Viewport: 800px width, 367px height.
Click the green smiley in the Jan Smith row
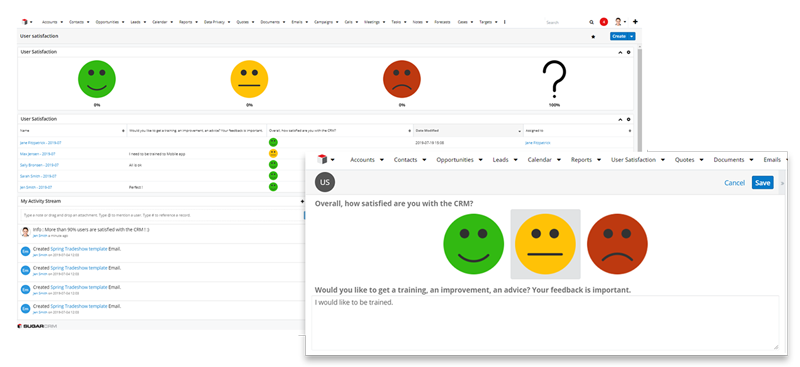tap(273, 187)
